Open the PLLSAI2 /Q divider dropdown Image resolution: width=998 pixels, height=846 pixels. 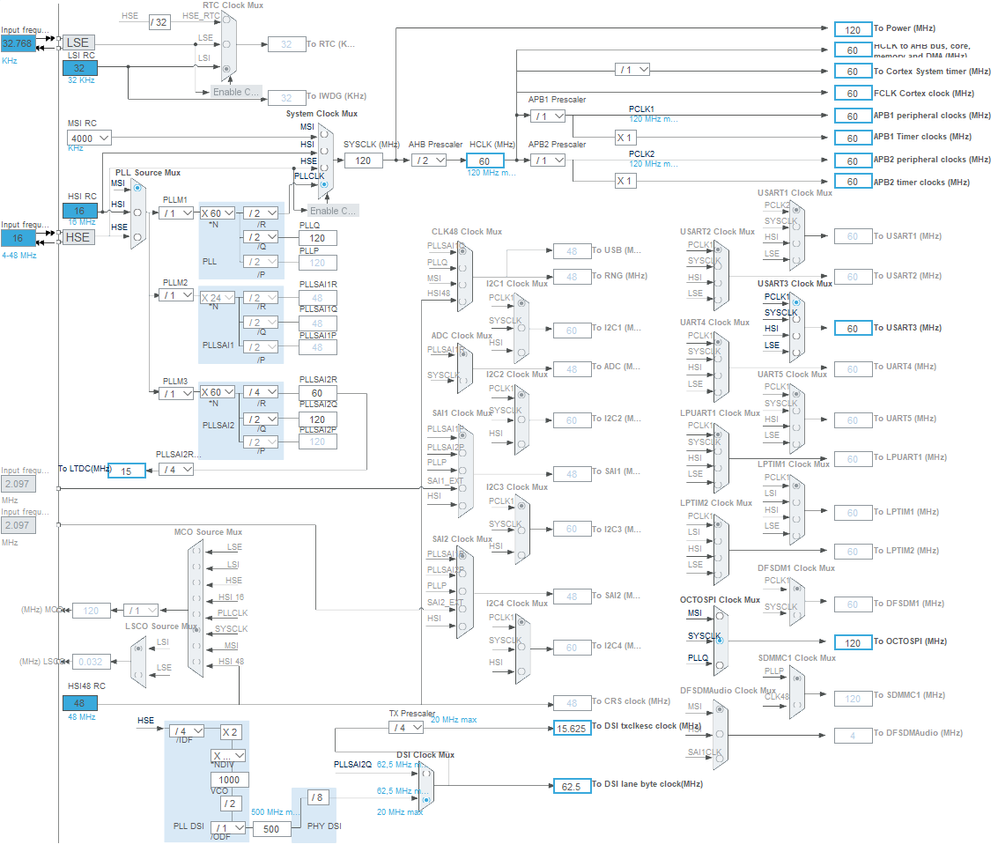click(x=261, y=419)
